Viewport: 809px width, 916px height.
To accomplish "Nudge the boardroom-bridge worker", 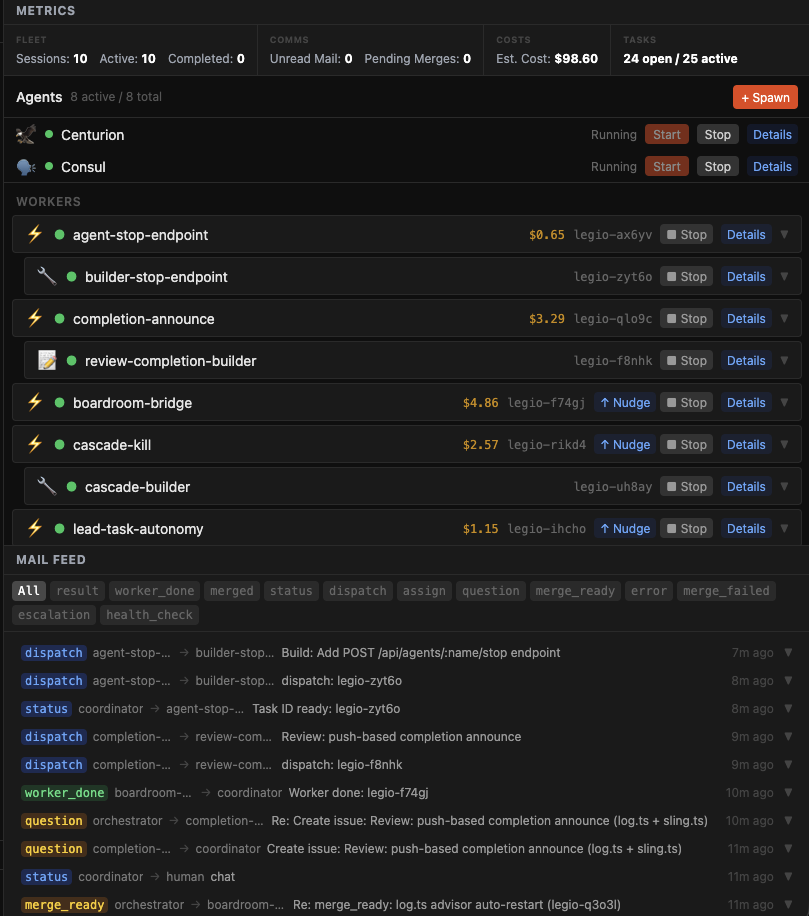I will [x=624, y=402].
